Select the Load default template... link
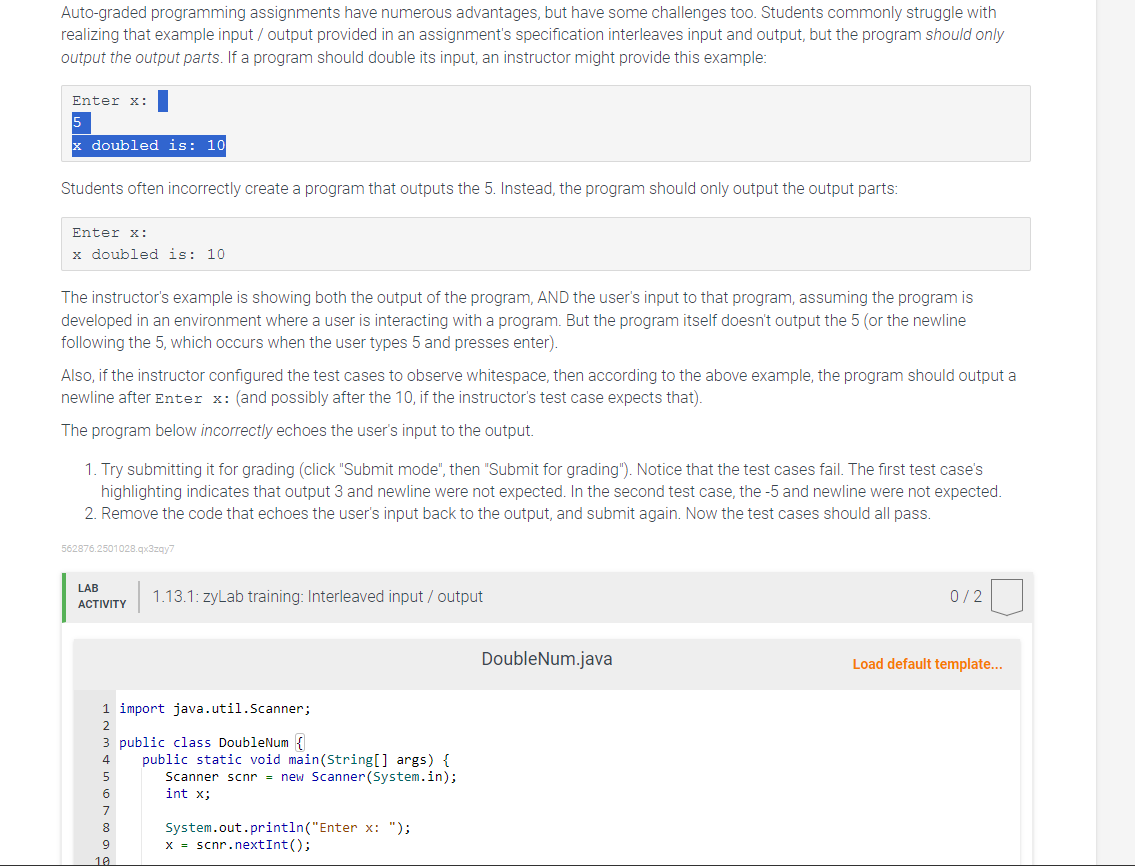1135x866 pixels. coord(926,664)
